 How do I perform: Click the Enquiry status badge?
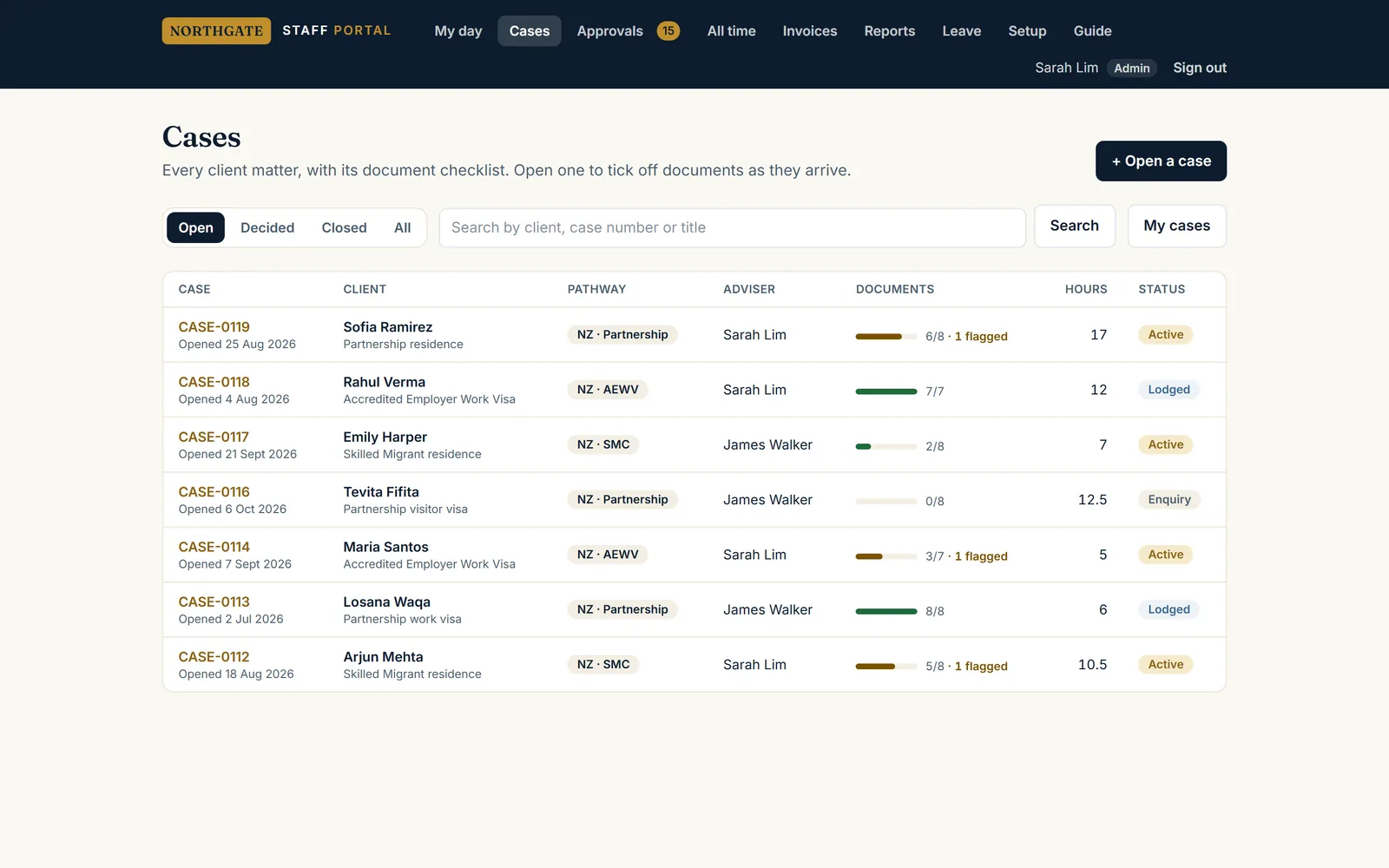pos(1169,499)
